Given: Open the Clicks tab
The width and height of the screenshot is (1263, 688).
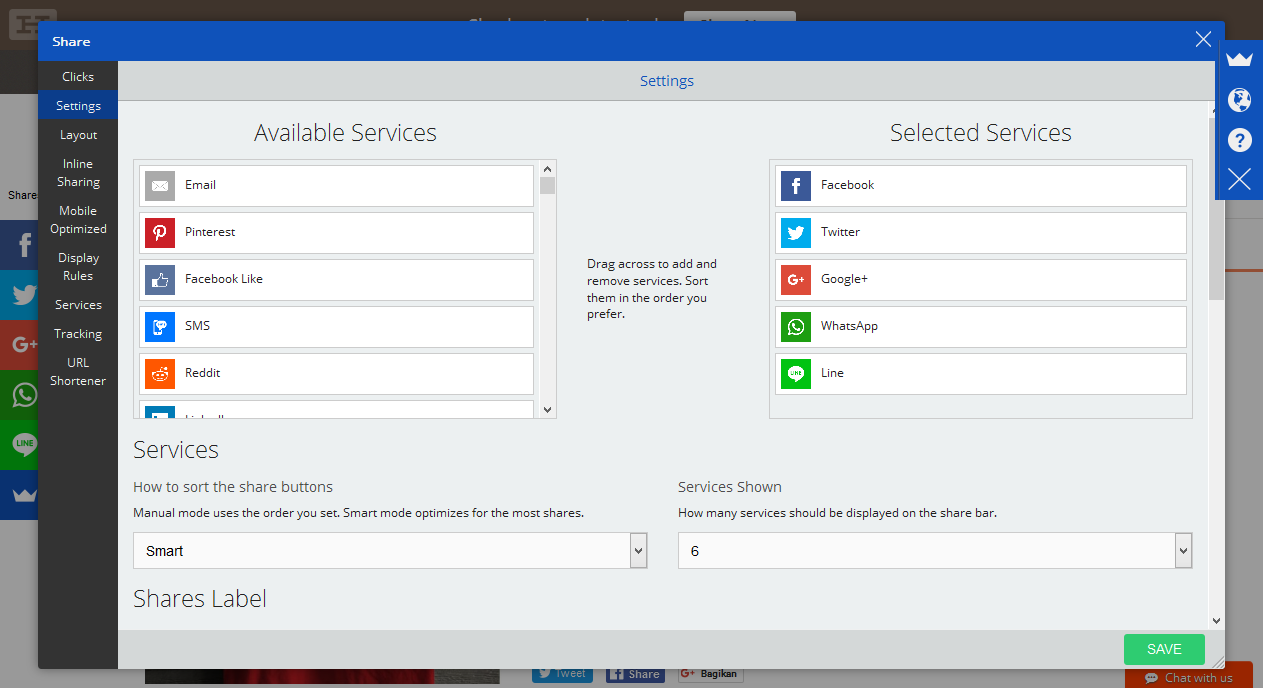Looking at the screenshot, I should point(78,77).
